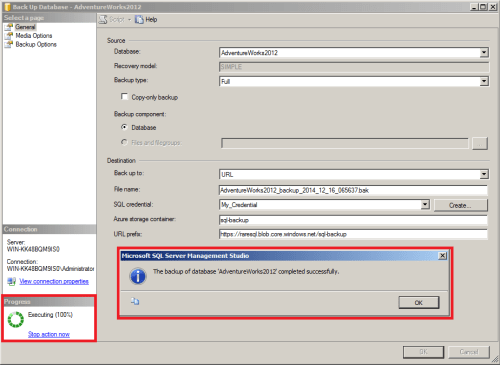Click OK in the backup completed message
The width and height of the screenshot is (500, 365).
pos(419,303)
